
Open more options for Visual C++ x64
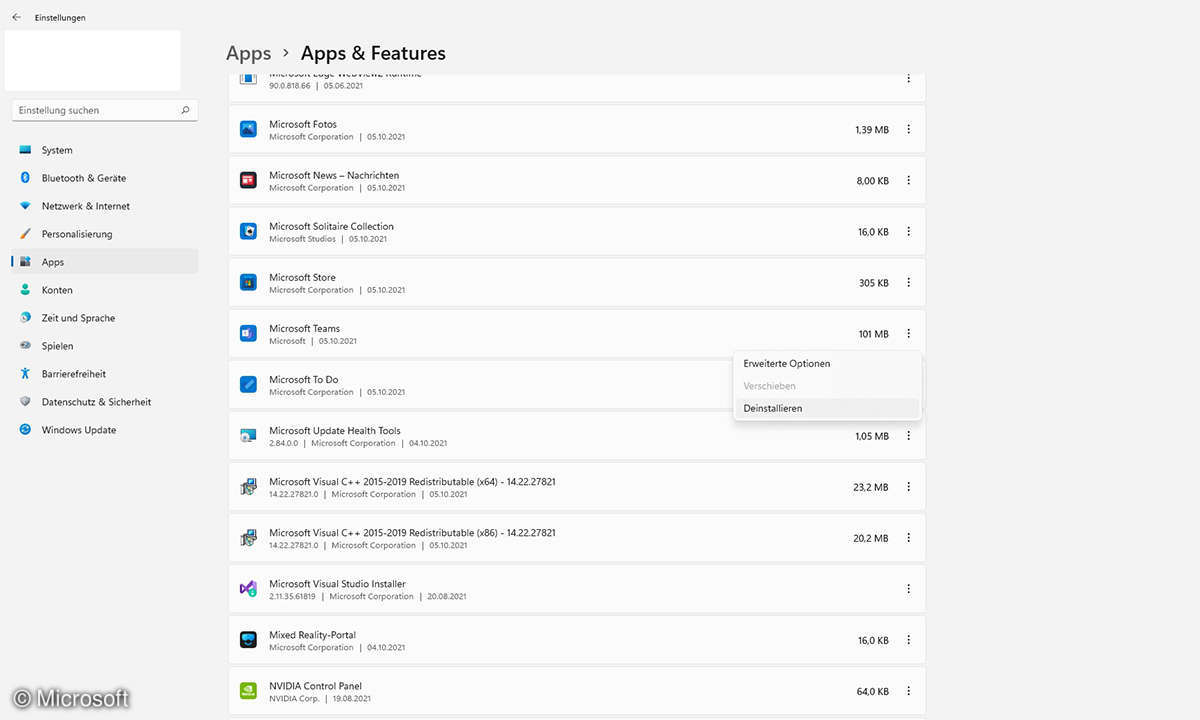tap(908, 487)
